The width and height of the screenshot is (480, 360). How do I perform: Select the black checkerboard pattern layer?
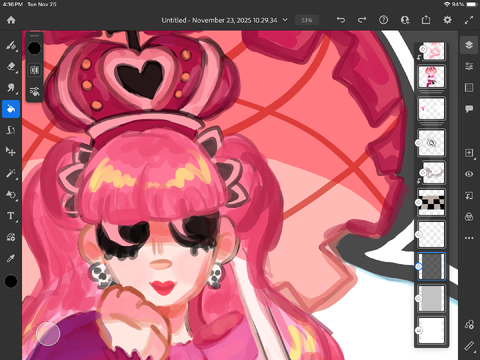[x=431, y=202]
